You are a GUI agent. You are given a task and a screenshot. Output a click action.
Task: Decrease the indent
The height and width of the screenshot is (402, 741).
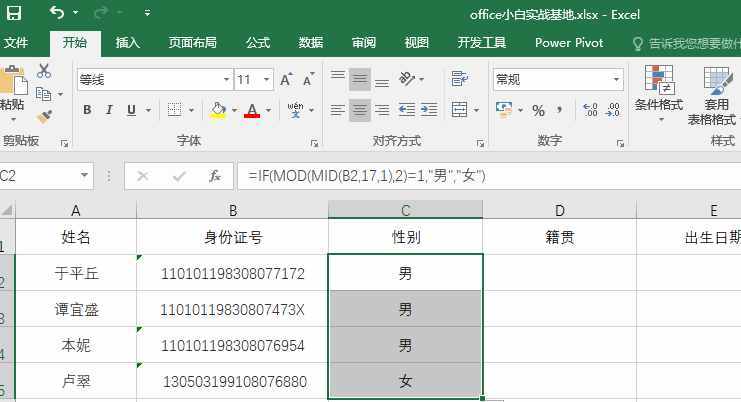406,110
